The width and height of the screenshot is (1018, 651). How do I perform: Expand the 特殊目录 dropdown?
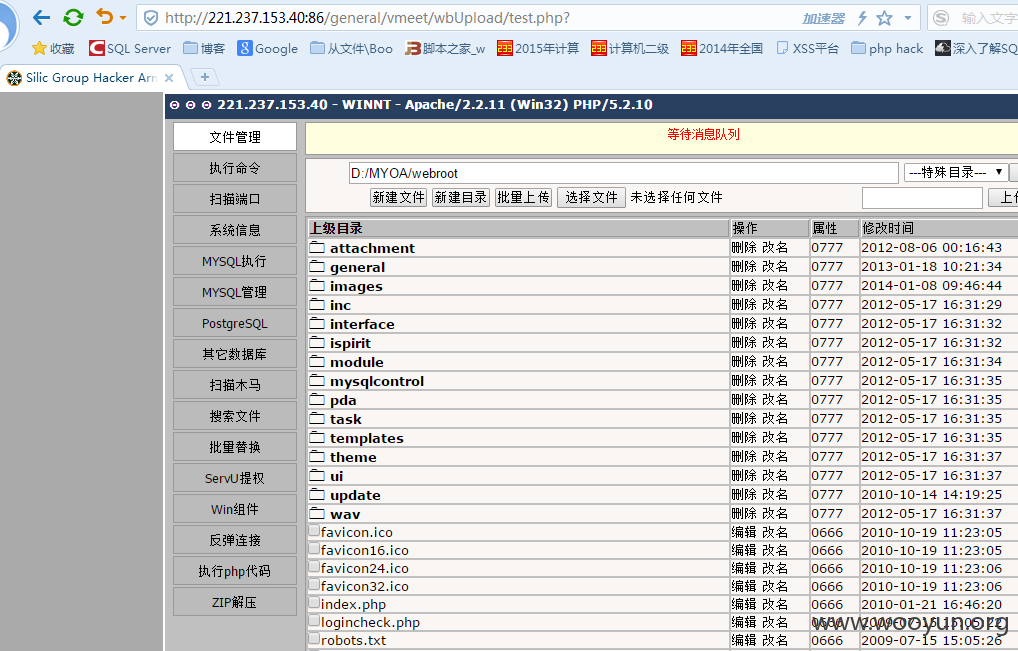tap(956, 173)
